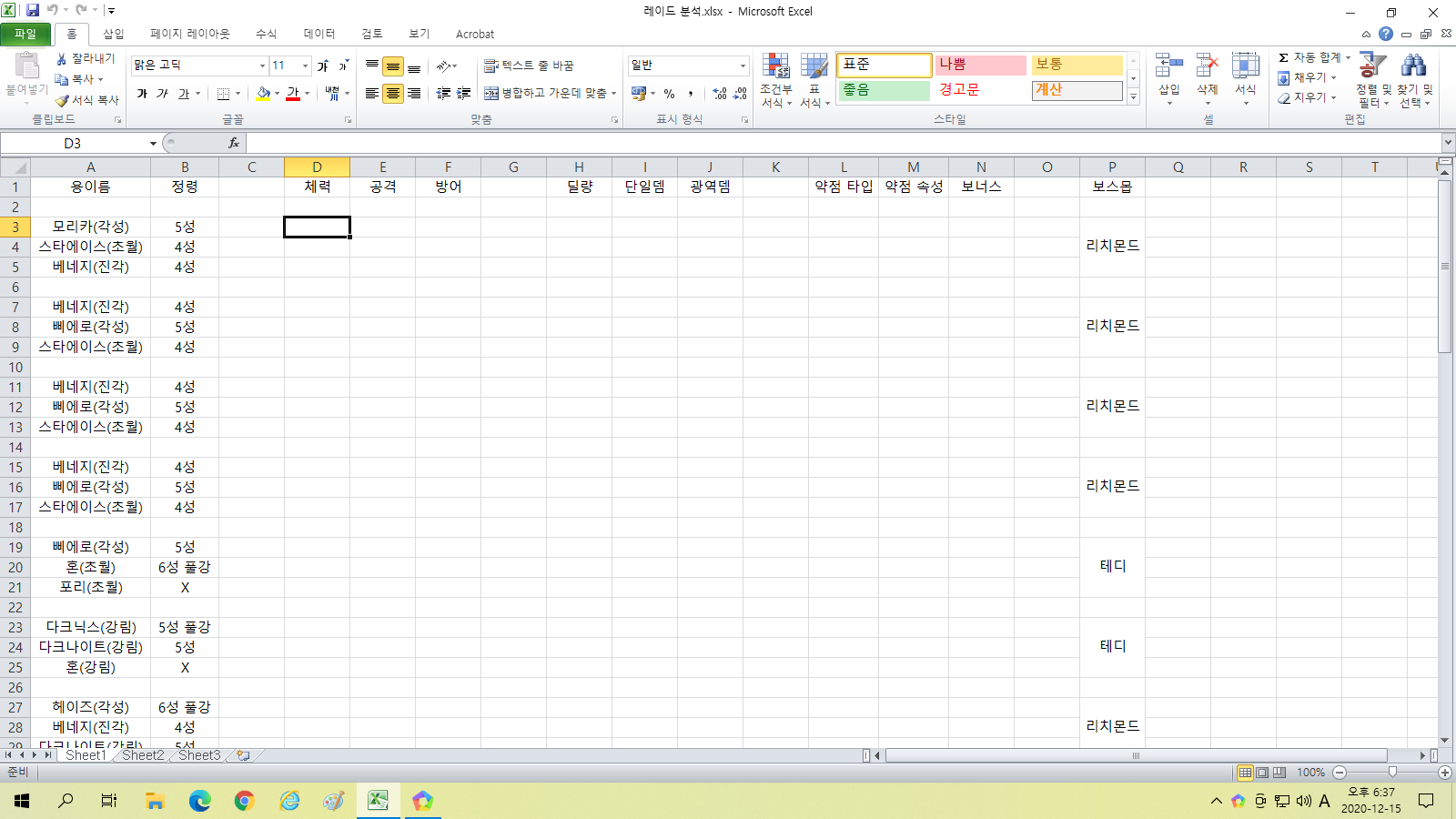Click the 자동 합계 AutoSum button
1456x819 pixels.
(1313, 57)
